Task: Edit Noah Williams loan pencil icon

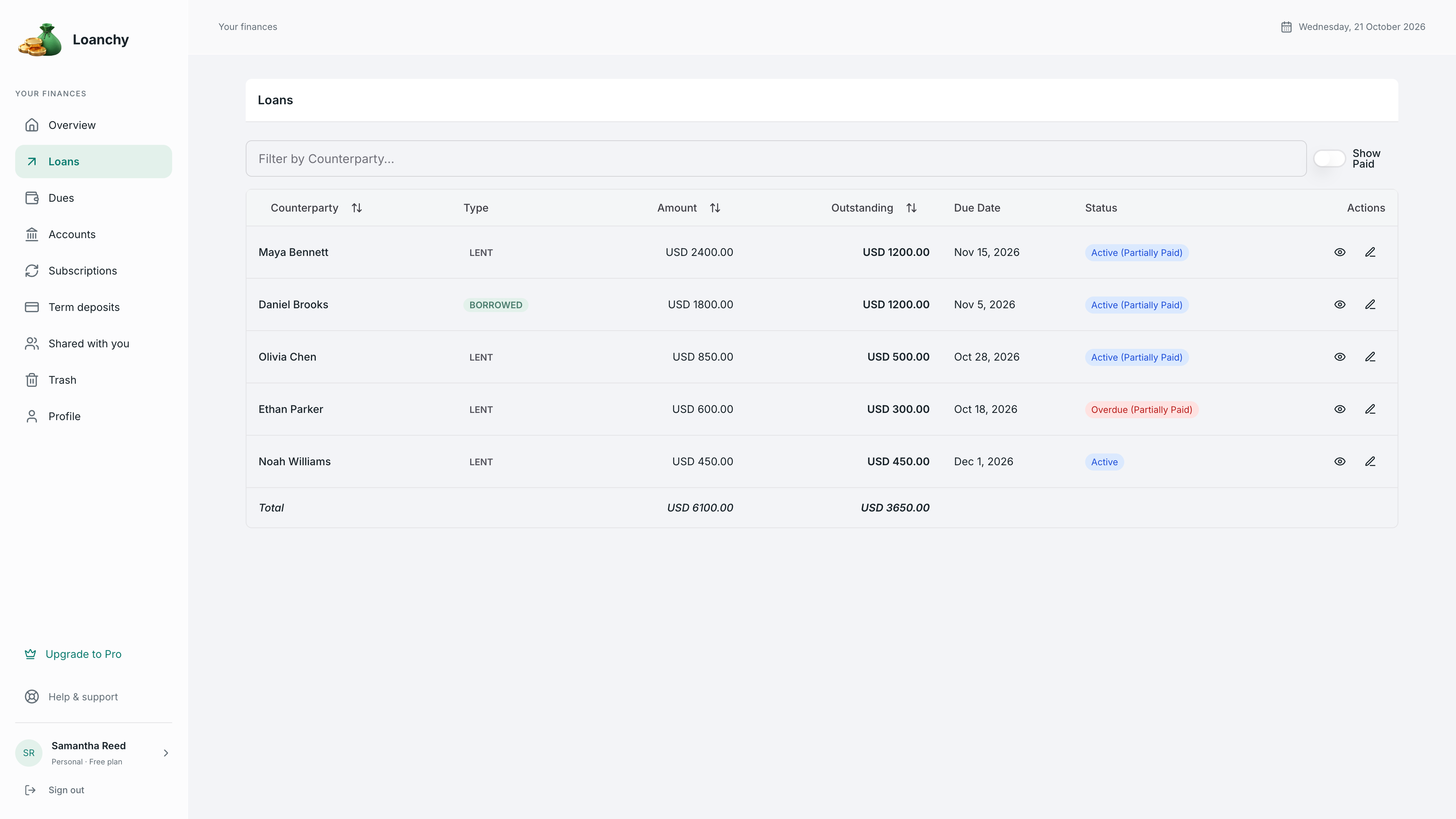Action: tap(1370, 461)
